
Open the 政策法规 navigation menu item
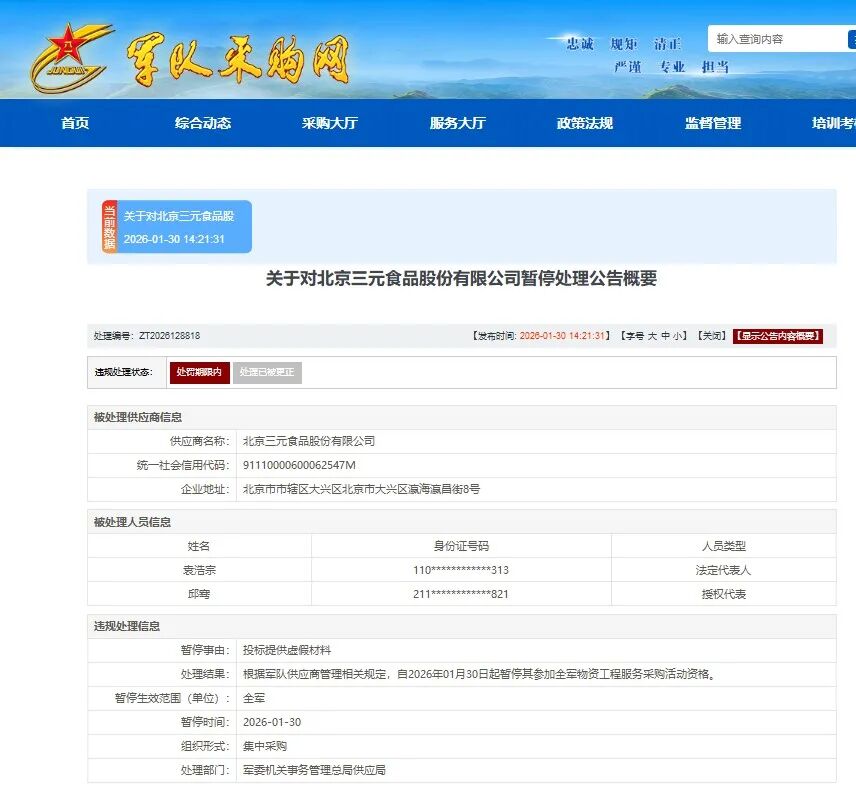(x=585, y=123)
